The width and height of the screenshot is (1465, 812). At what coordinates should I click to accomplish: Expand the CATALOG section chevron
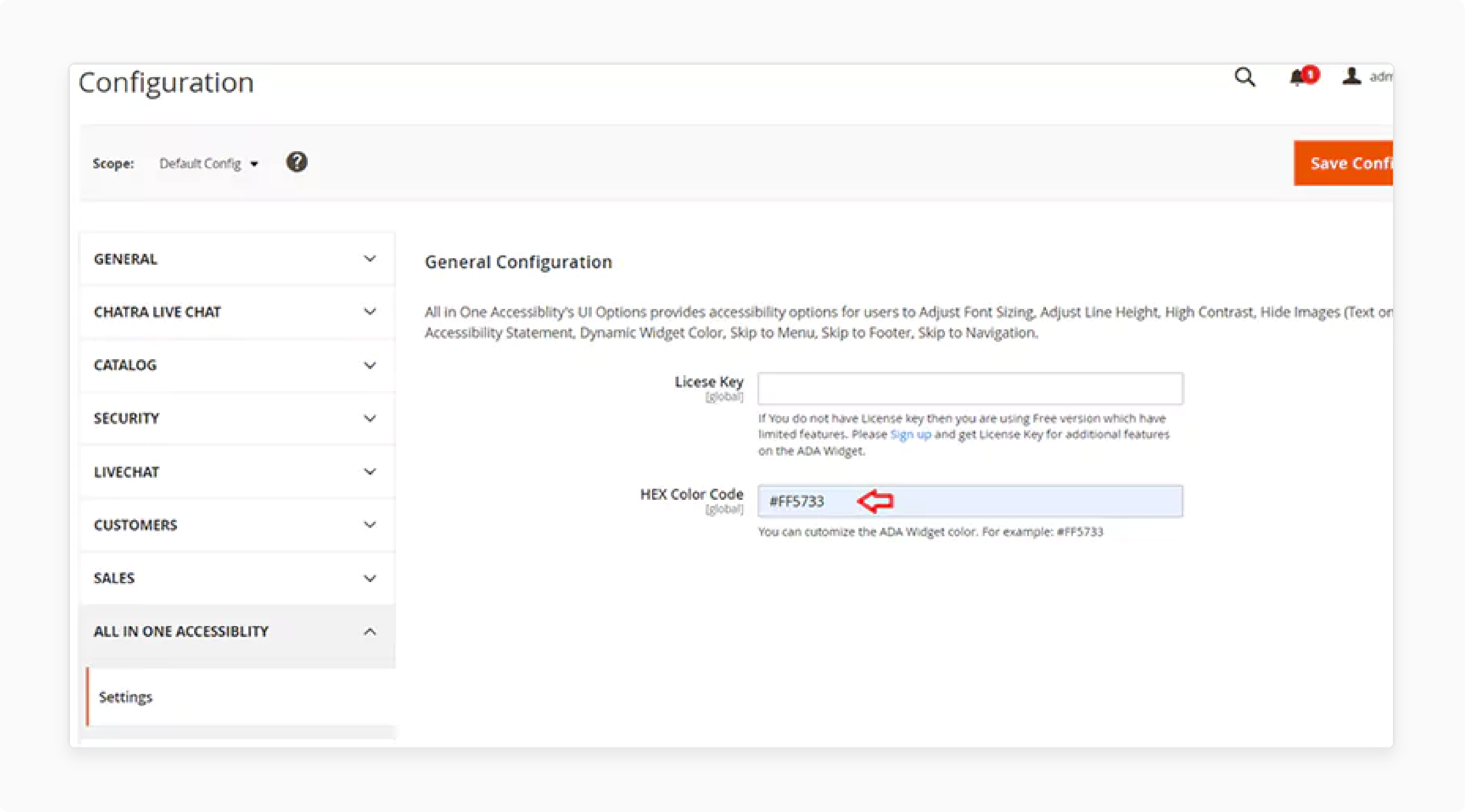click(370, 365)
